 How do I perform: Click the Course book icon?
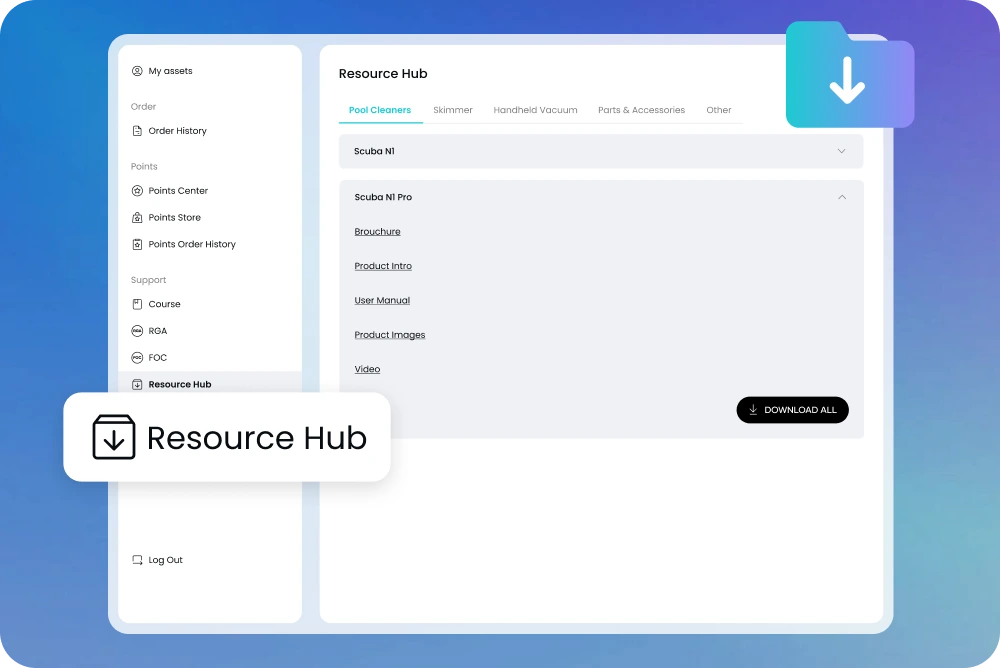137,304
